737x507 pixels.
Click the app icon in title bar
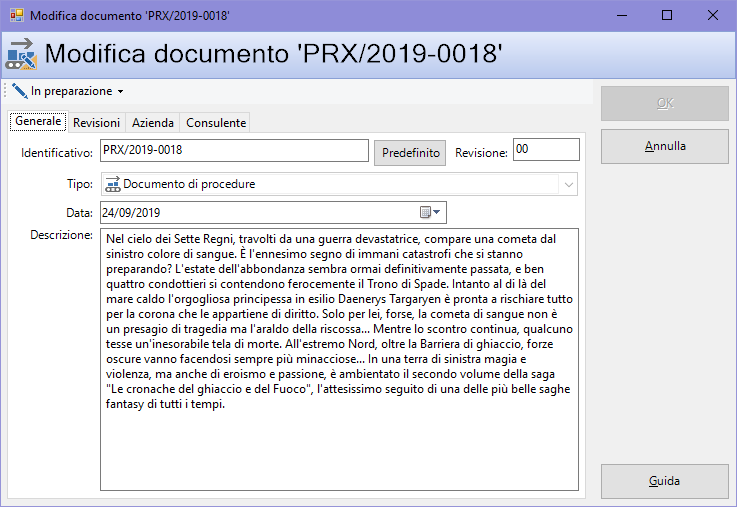click(x=17, y=16)
